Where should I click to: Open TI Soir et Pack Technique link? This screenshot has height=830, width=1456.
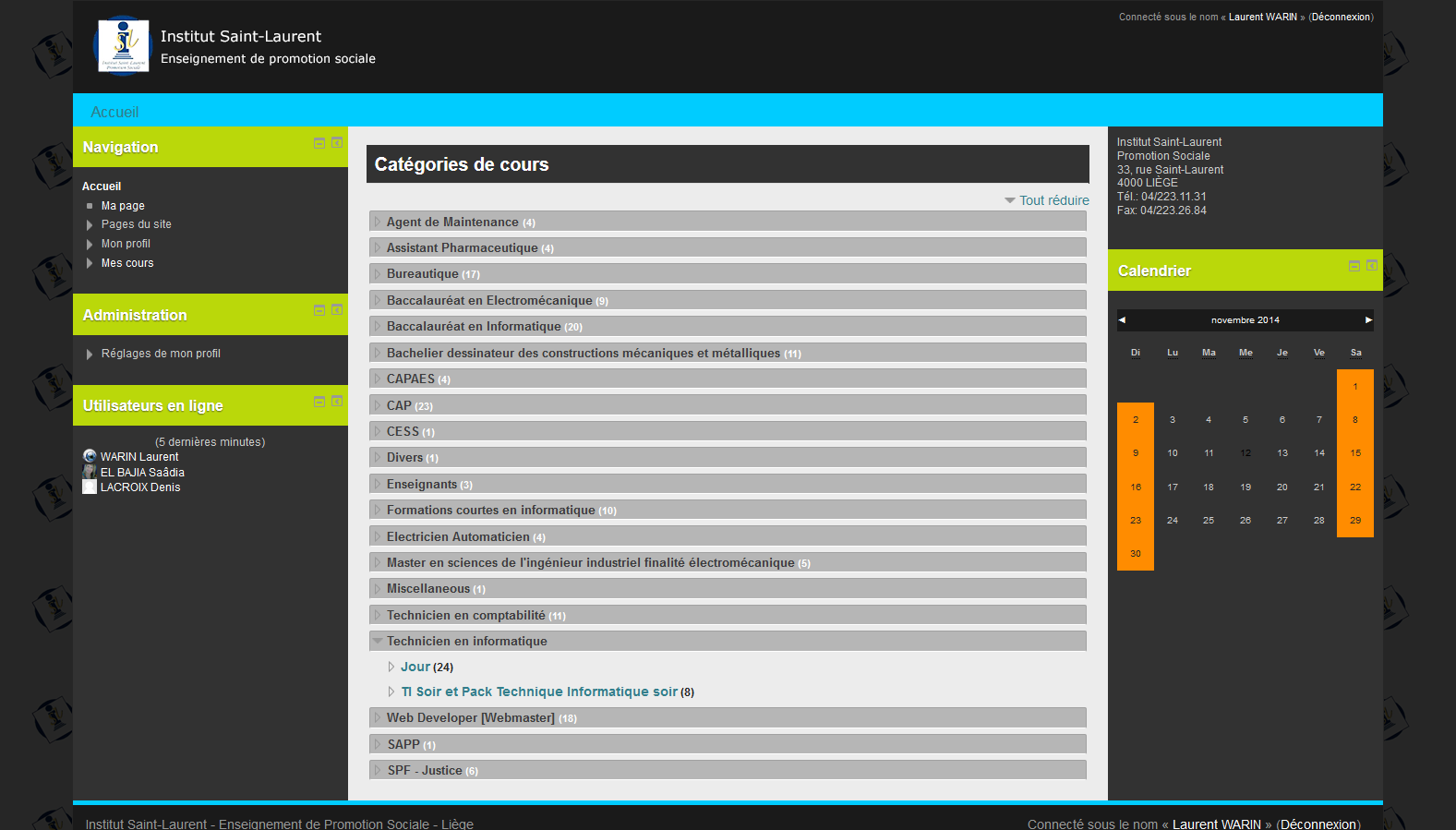coord(539,692)
